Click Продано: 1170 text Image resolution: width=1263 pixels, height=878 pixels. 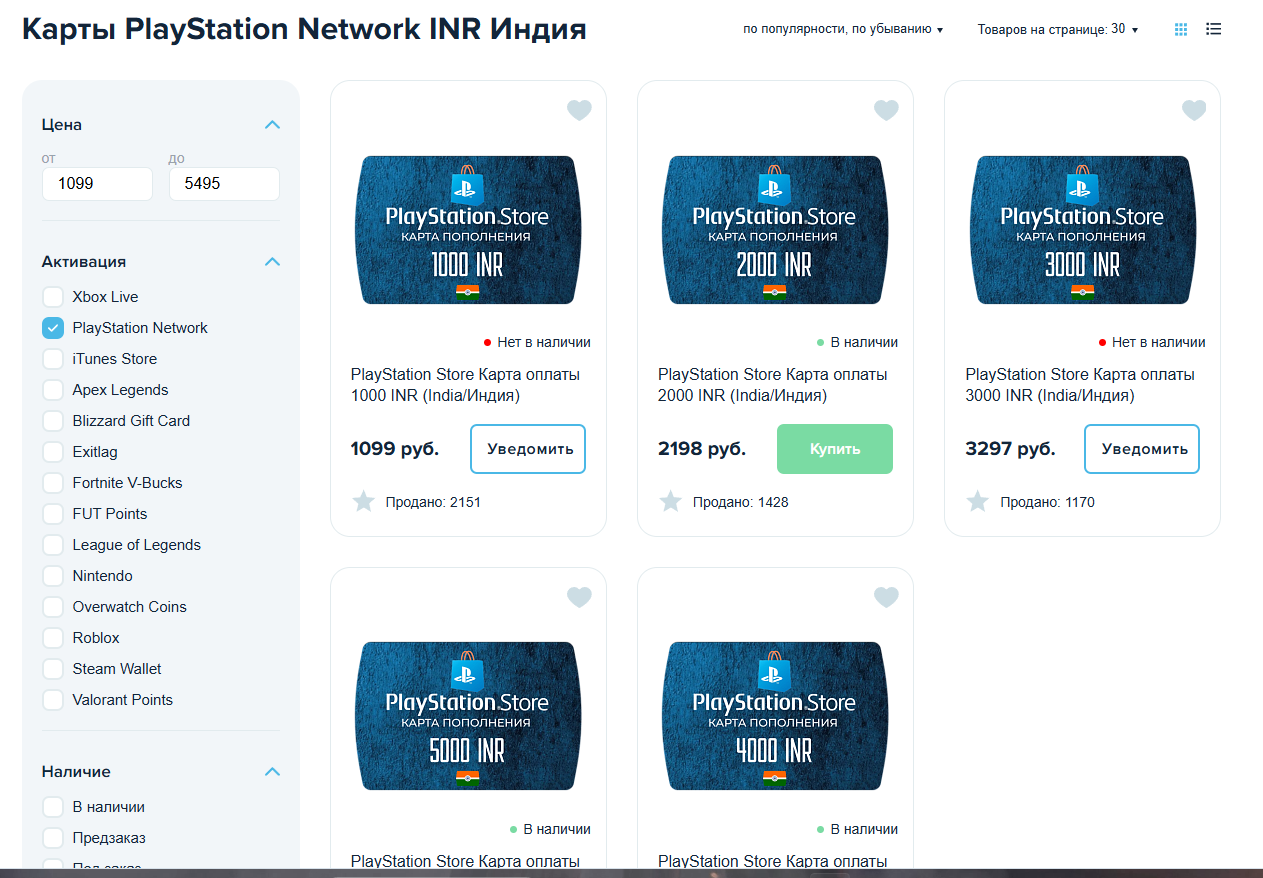pos(1047,502)
